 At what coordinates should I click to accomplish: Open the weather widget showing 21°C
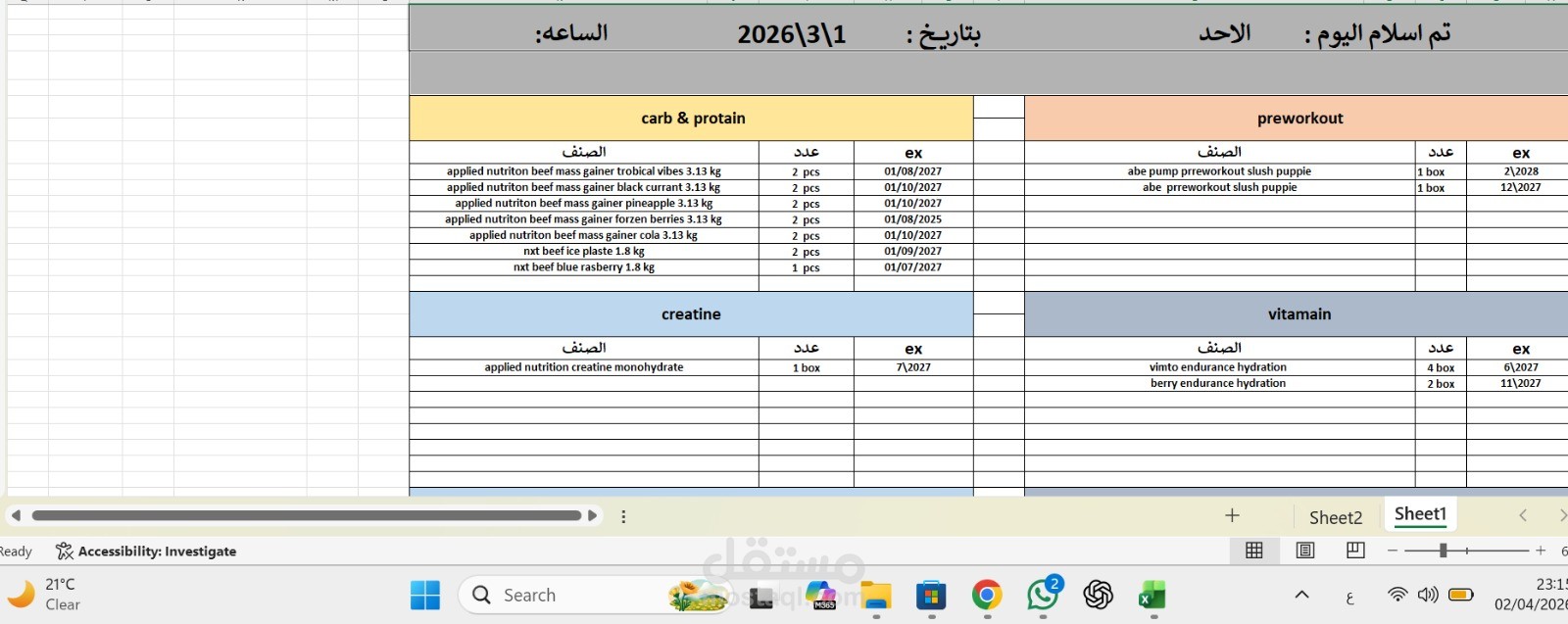[x=44, y=594]
